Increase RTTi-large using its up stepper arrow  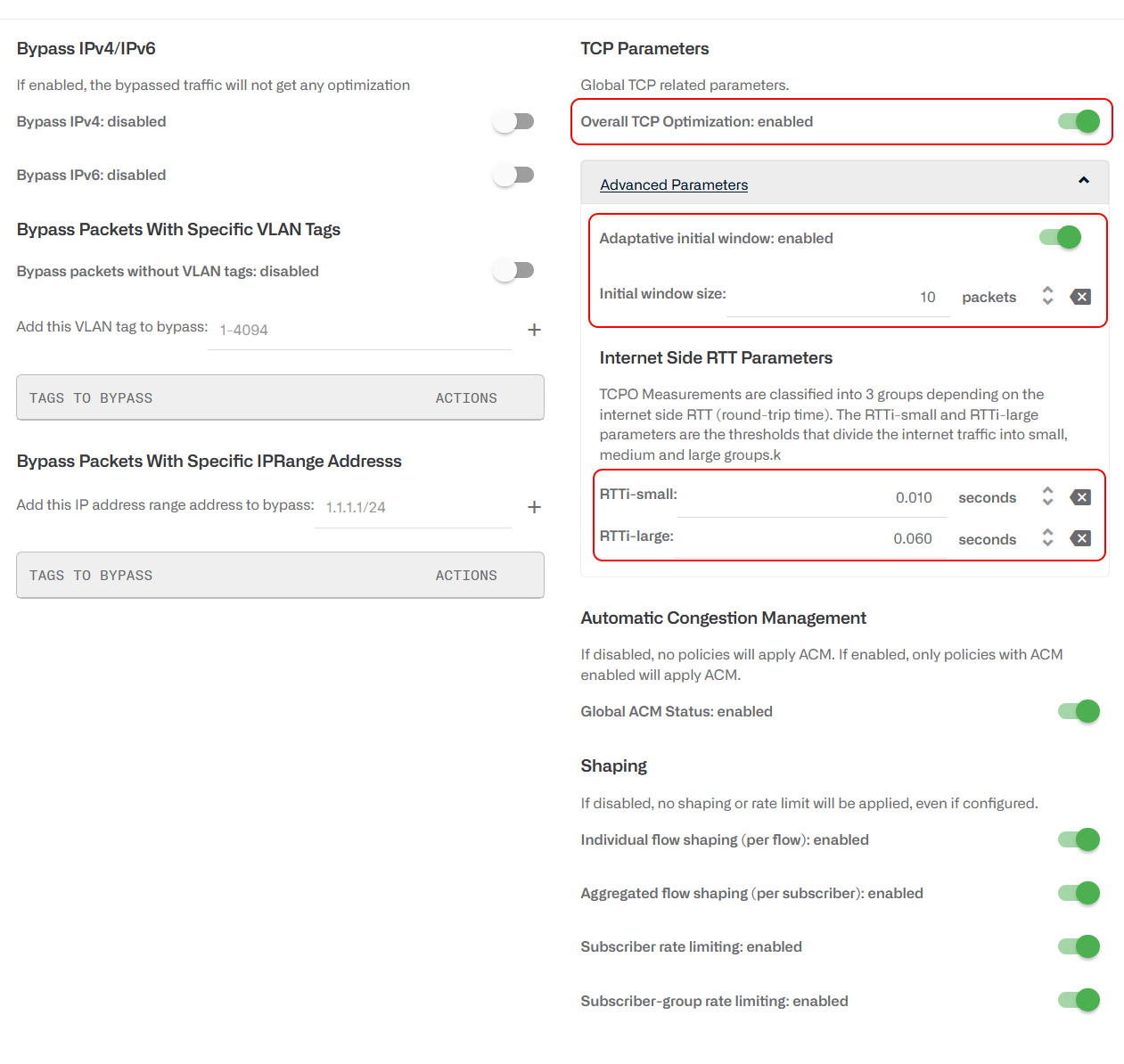1047,533
